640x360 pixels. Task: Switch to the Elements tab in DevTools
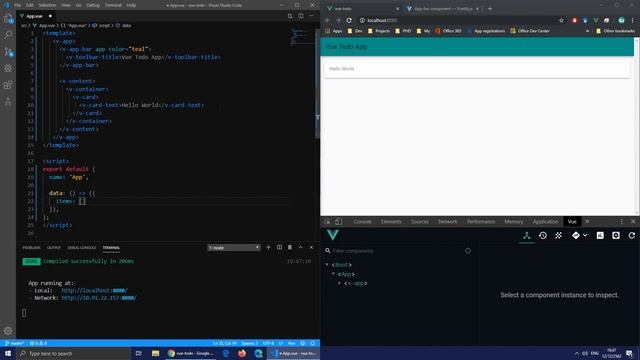point(391,222)
